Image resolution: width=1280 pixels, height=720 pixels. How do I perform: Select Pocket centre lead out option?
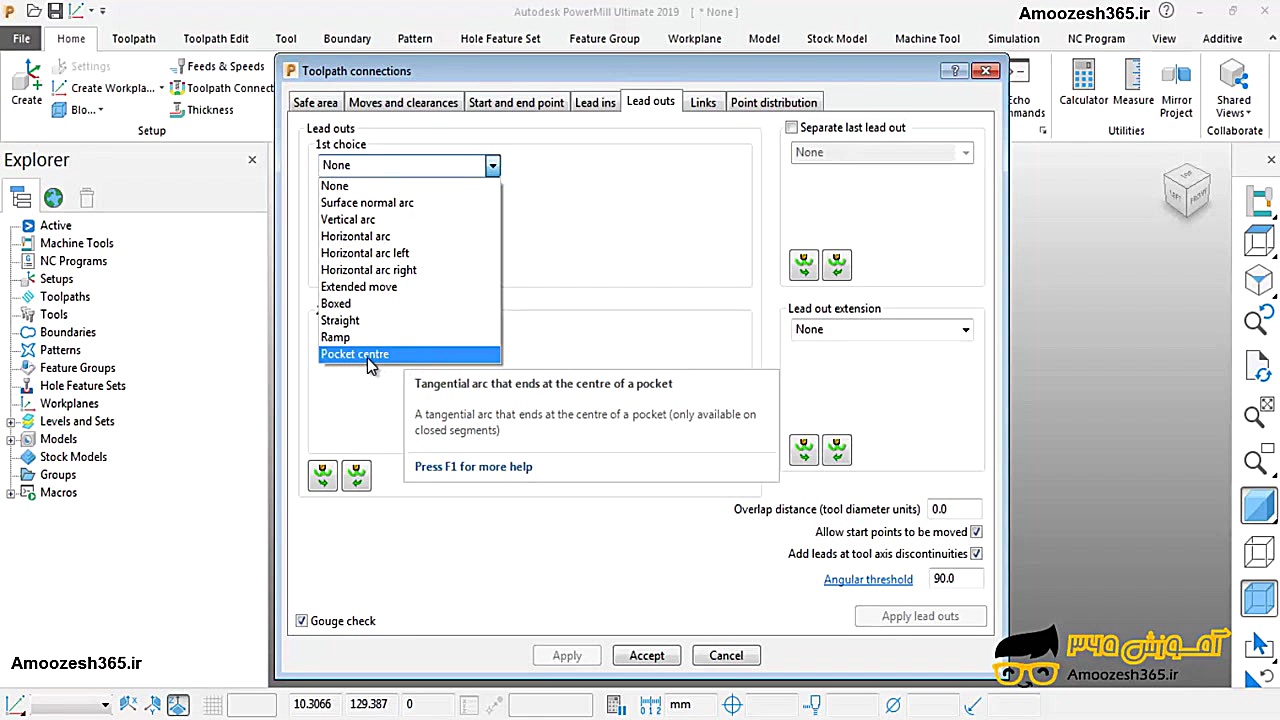point(409,355)
